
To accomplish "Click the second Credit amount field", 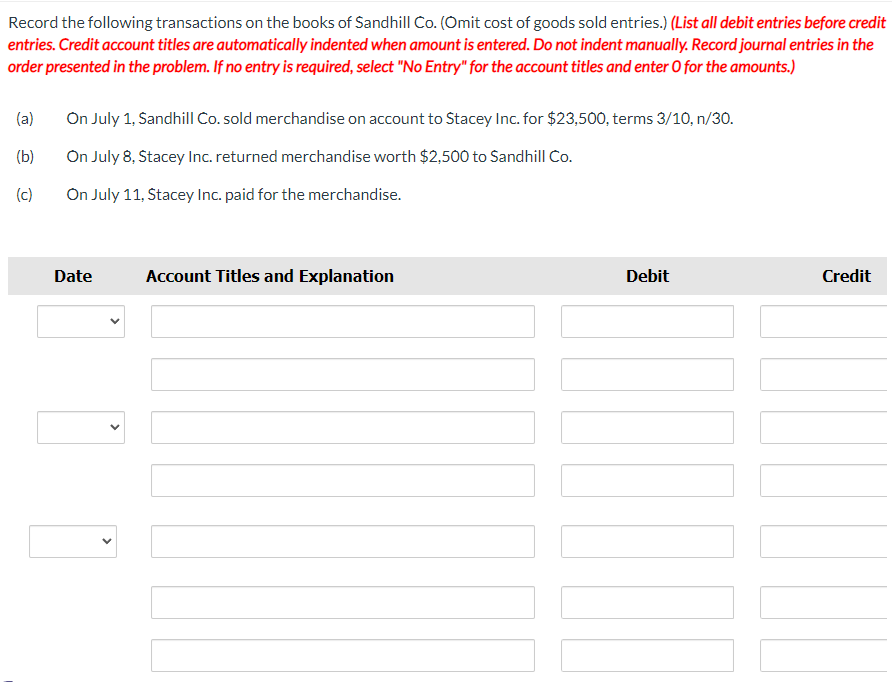I will [x=830, y=374].
